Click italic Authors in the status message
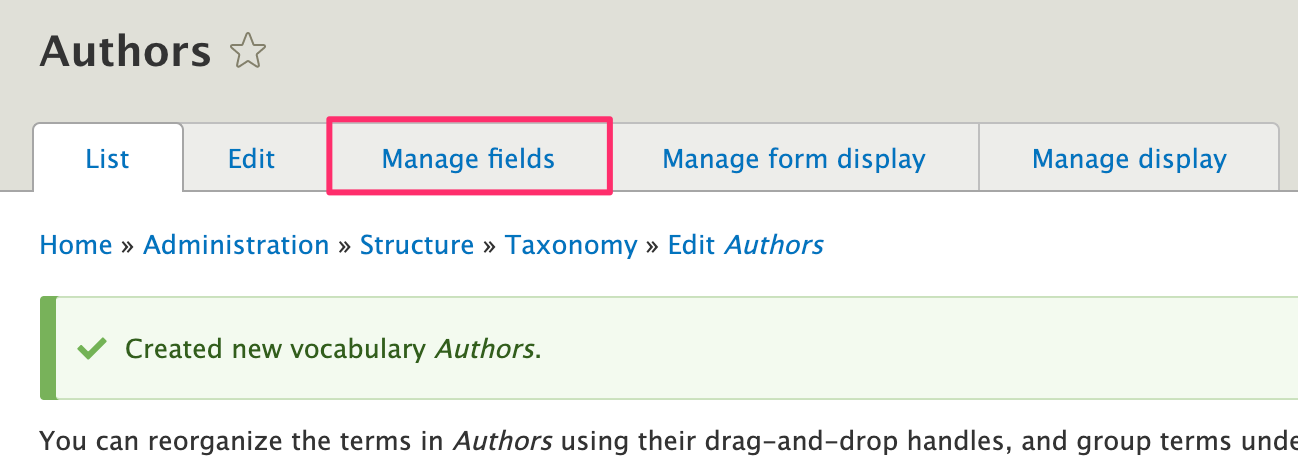This screenshot has width=1298, height=458. pyautogui.click(x=485, y=349)
